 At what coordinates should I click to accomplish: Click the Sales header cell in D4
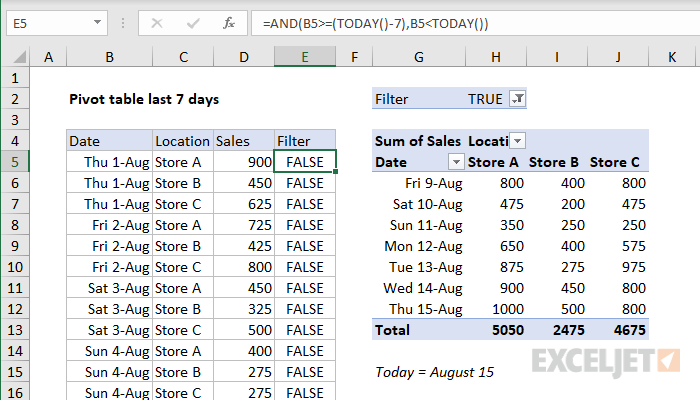243,141
